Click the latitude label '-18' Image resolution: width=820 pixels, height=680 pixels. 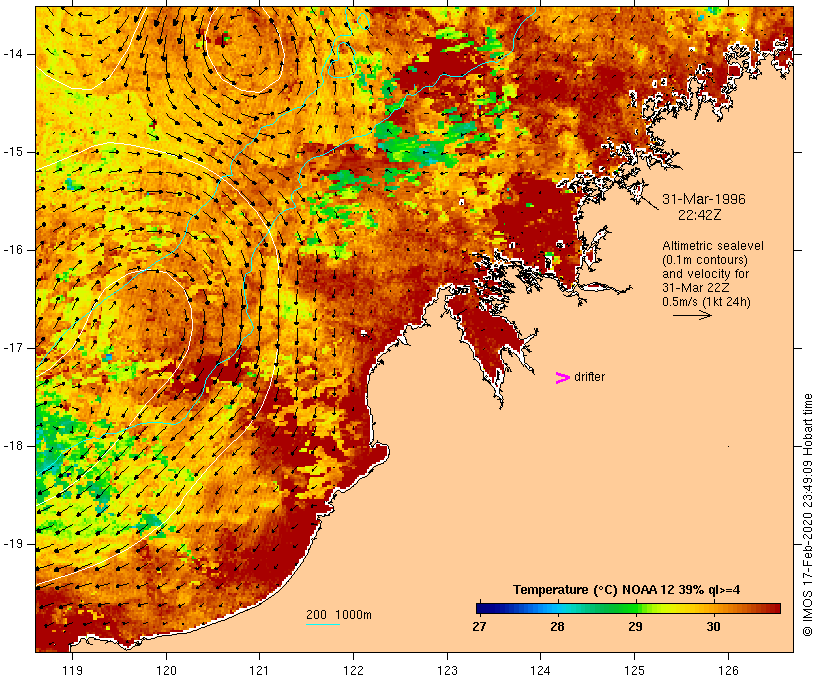[x=14, y=446]
